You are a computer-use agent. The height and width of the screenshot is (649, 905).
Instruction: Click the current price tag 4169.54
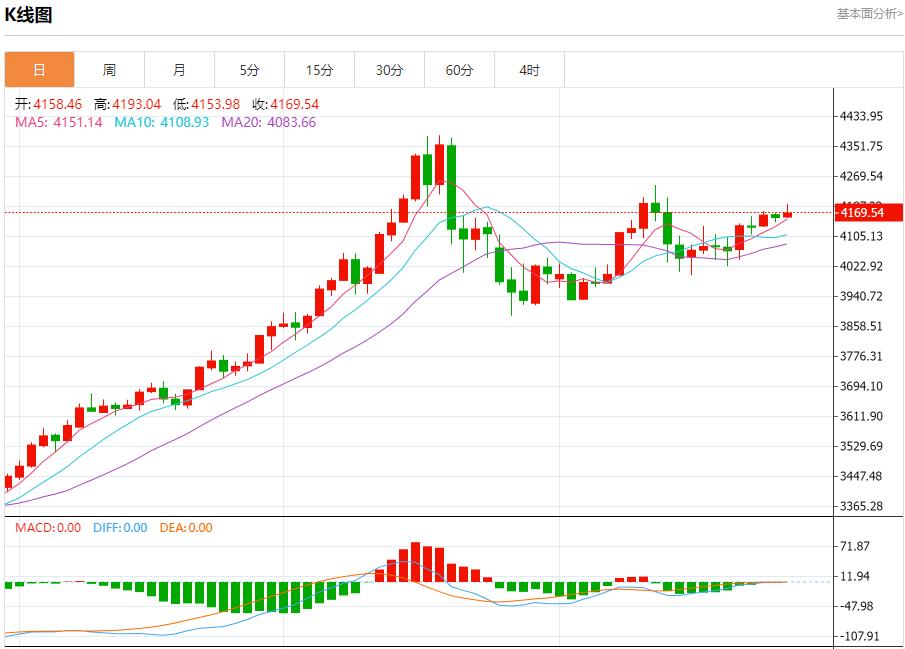pos(868,212)
